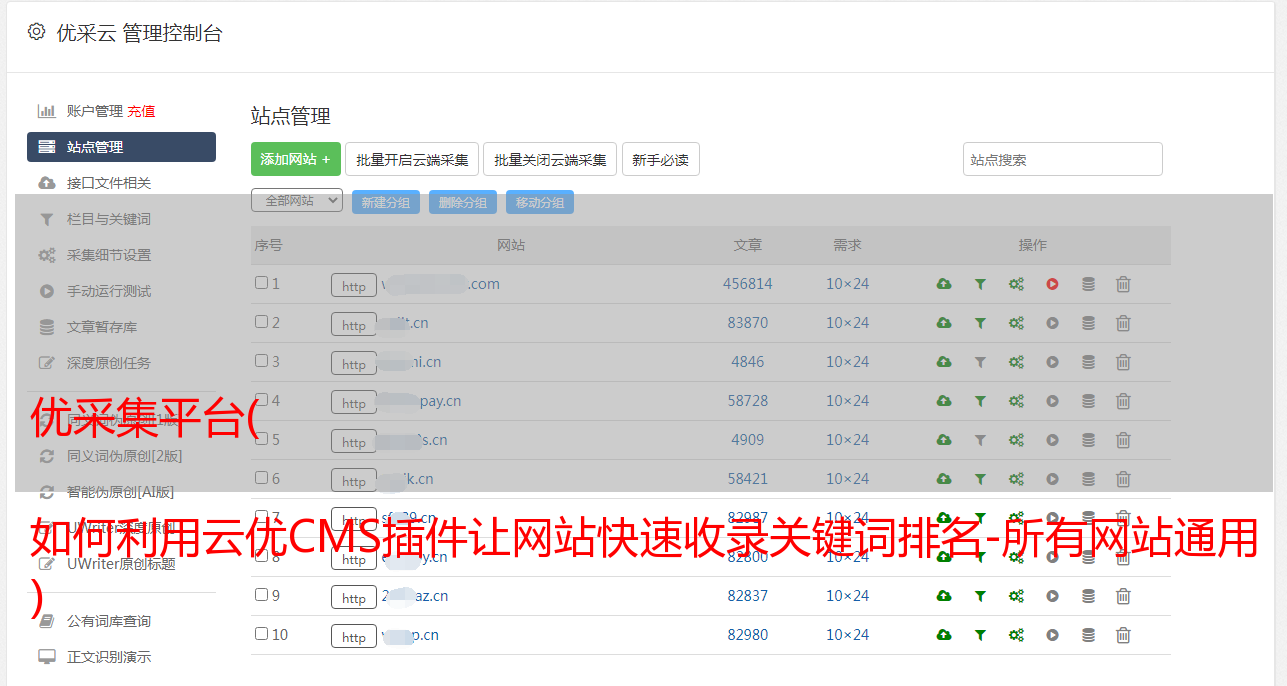The width and height of the screenshot is (1287, 686).
Task: Click the gears icon in row 10
Action: 1016,635
